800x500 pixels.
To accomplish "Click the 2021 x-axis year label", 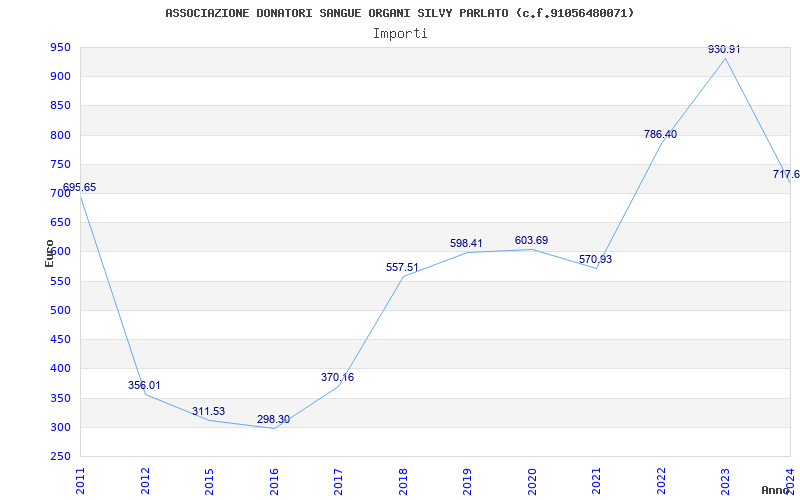I will (x=596, y=481).
